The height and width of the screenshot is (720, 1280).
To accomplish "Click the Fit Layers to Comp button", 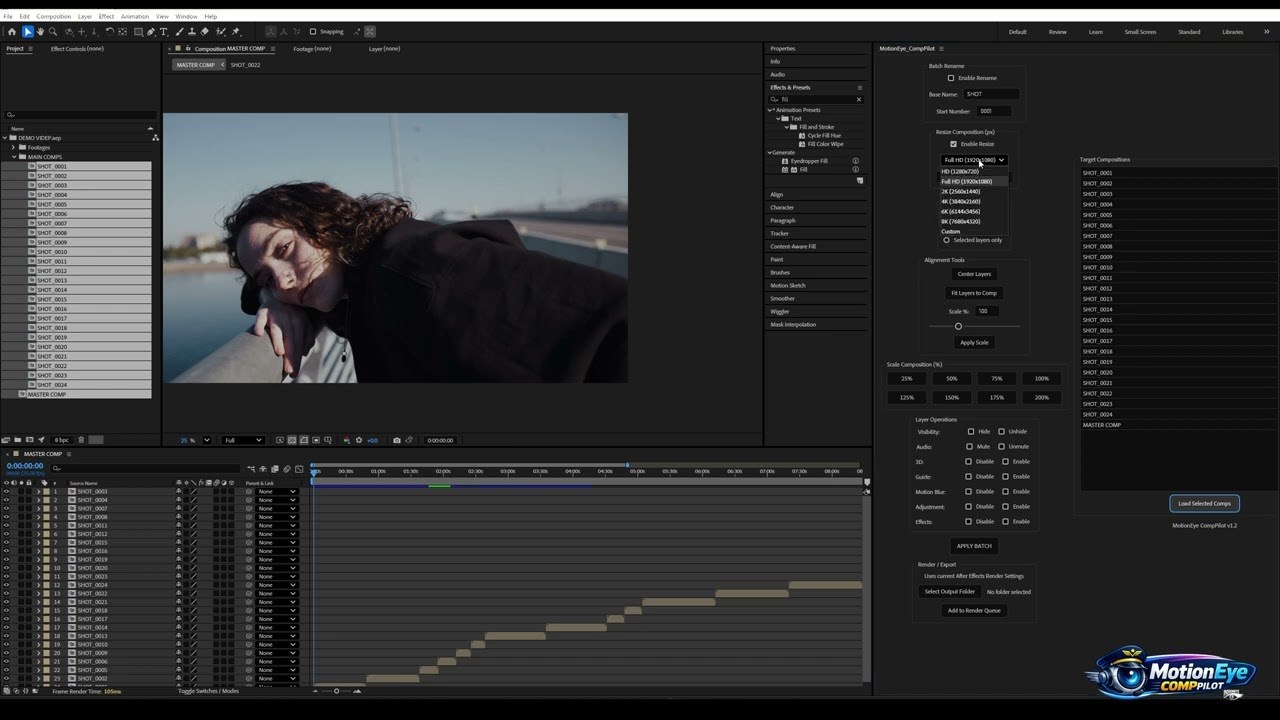I will [974, 293].
